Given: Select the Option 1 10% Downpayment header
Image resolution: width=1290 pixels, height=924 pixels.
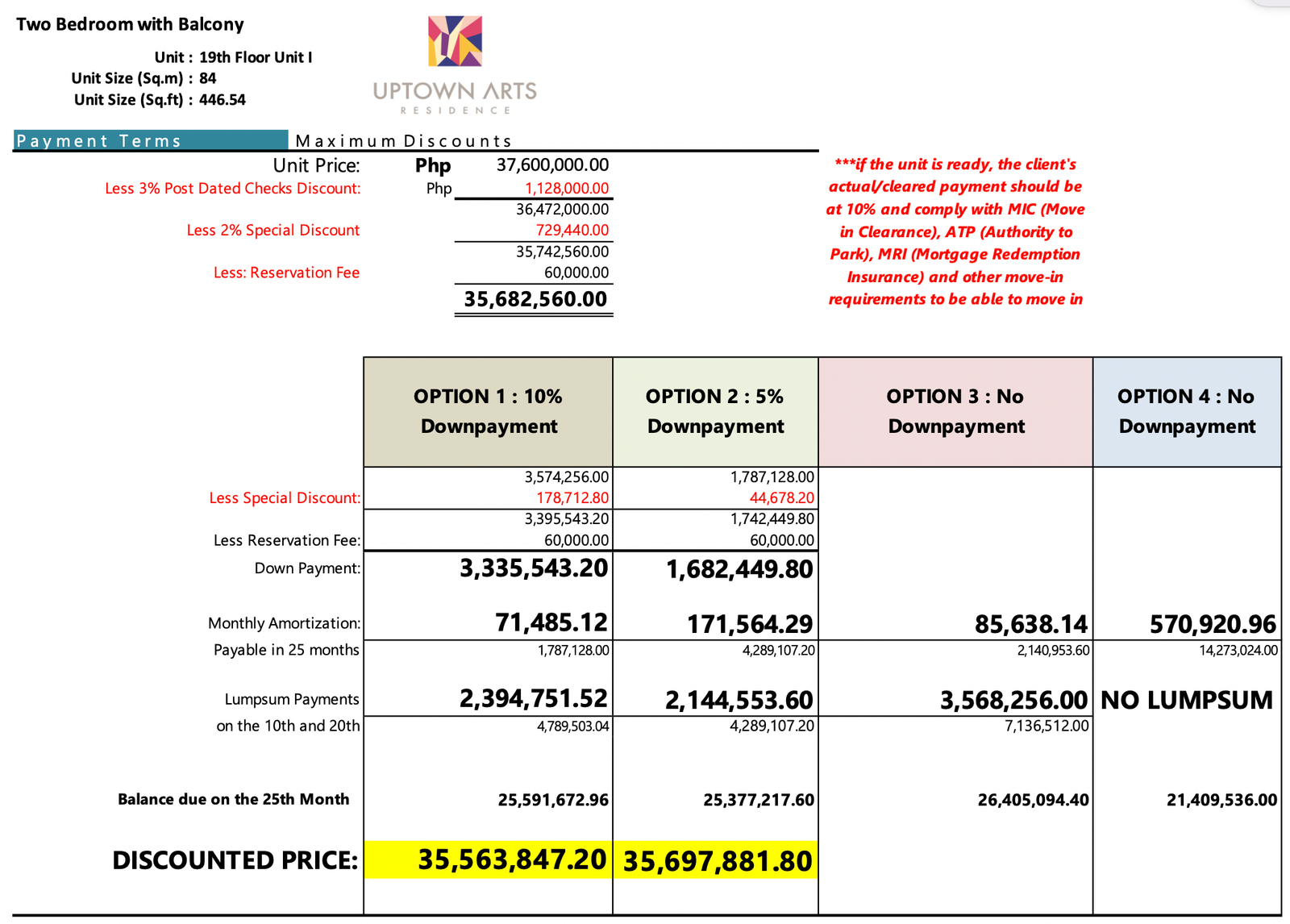Looking at the screenshot, I should pos(488,411).
